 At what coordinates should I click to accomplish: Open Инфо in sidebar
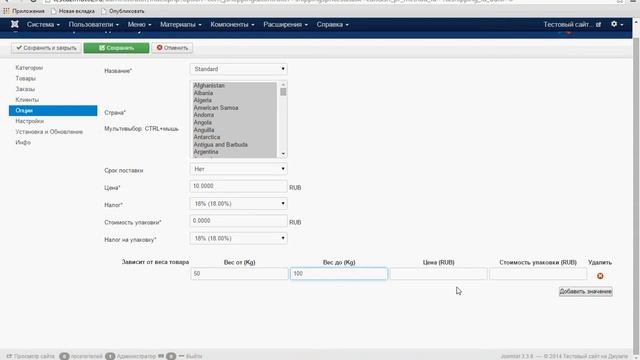[x=23, y=142]
